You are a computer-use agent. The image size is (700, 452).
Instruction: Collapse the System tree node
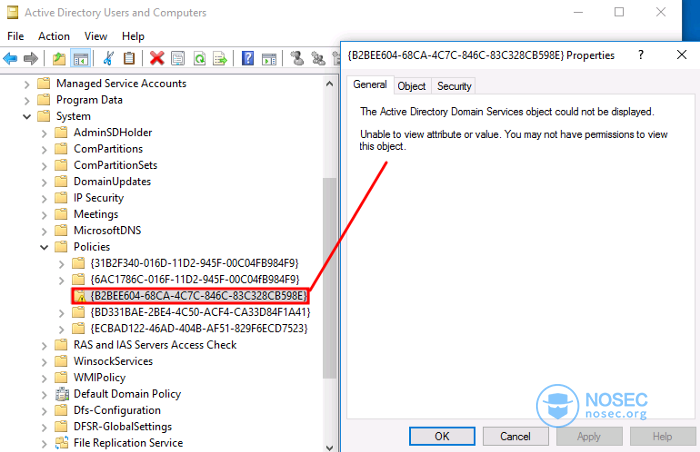pos(27,117)
